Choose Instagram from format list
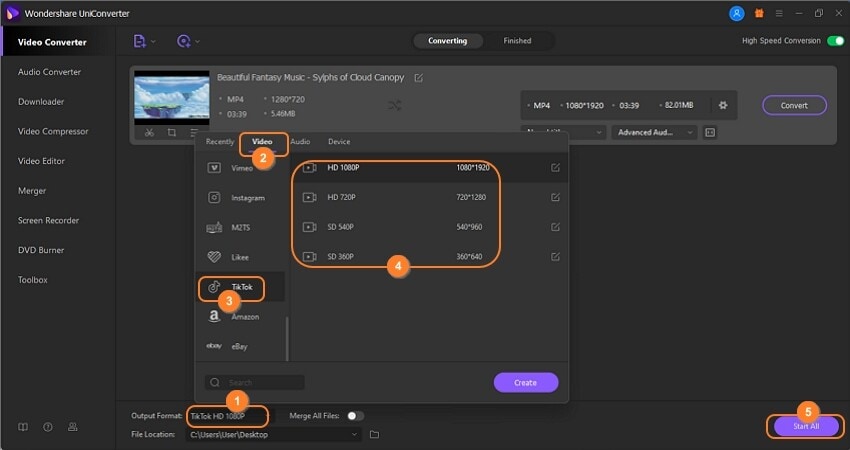Image resolution: width=850 pixels, height=450 pixels. click(x=240, y=198)
